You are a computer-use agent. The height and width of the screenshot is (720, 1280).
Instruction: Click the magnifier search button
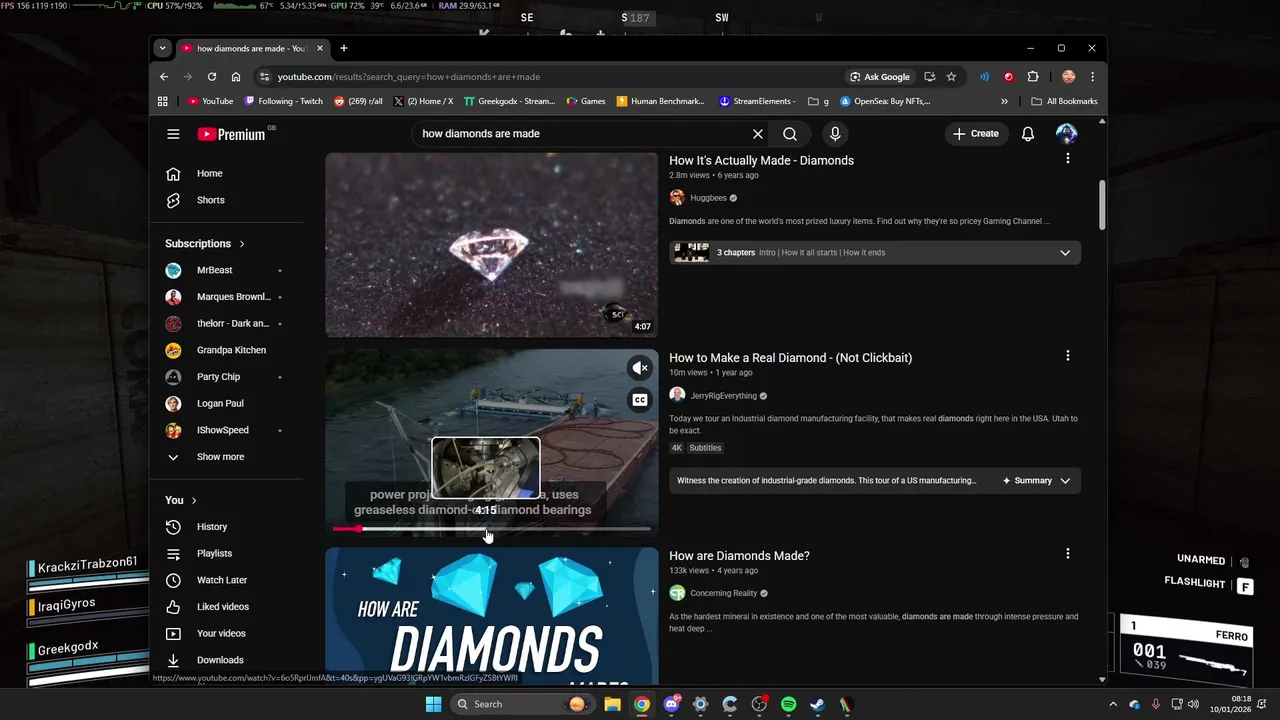(790, 134)
